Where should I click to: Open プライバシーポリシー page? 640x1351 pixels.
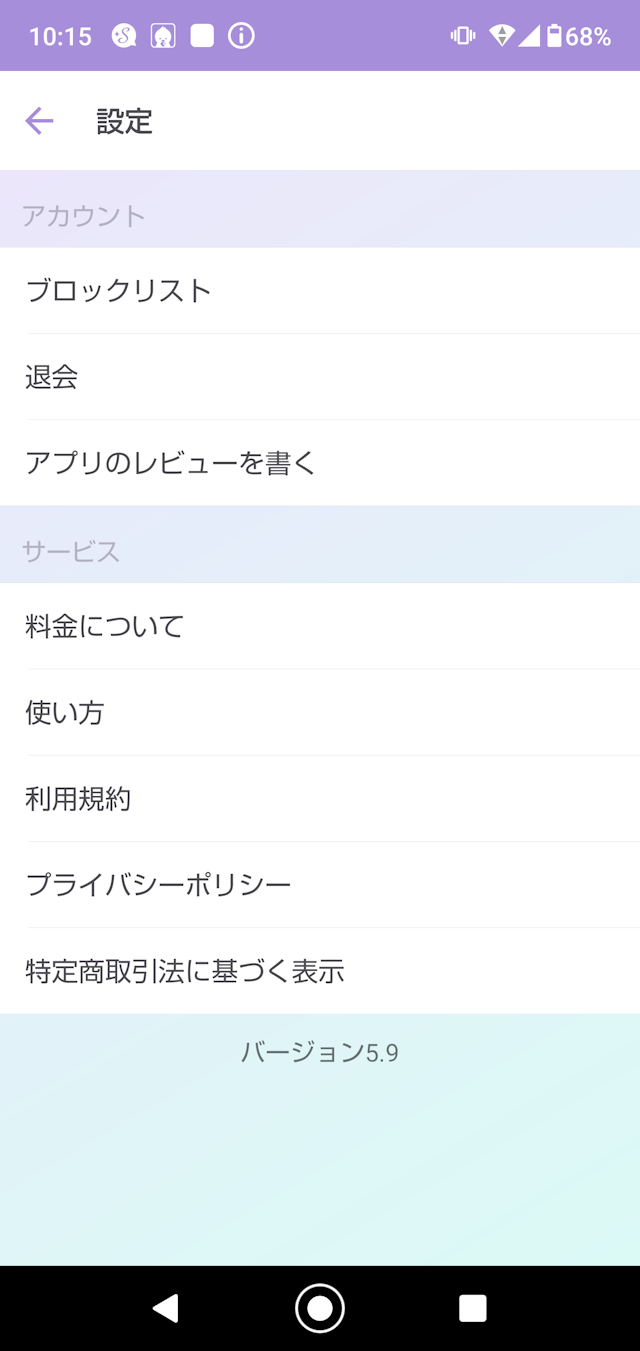(x=320, y=885)
